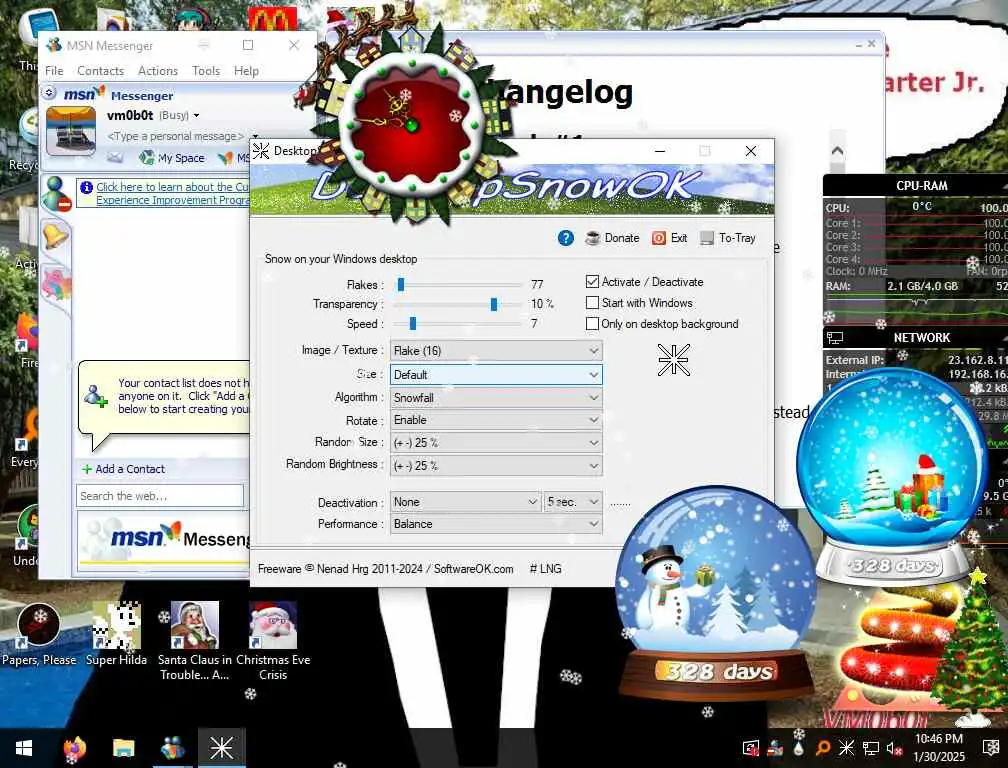This screenshot has height=768, width=1008.
Task: Click DesktopSnowOK snowflake taskbar button
Action: (x=222, y=748)
